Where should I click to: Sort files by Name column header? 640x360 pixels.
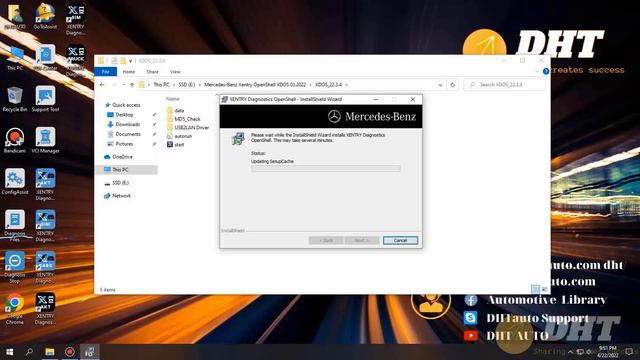click(x=173, y=99)
